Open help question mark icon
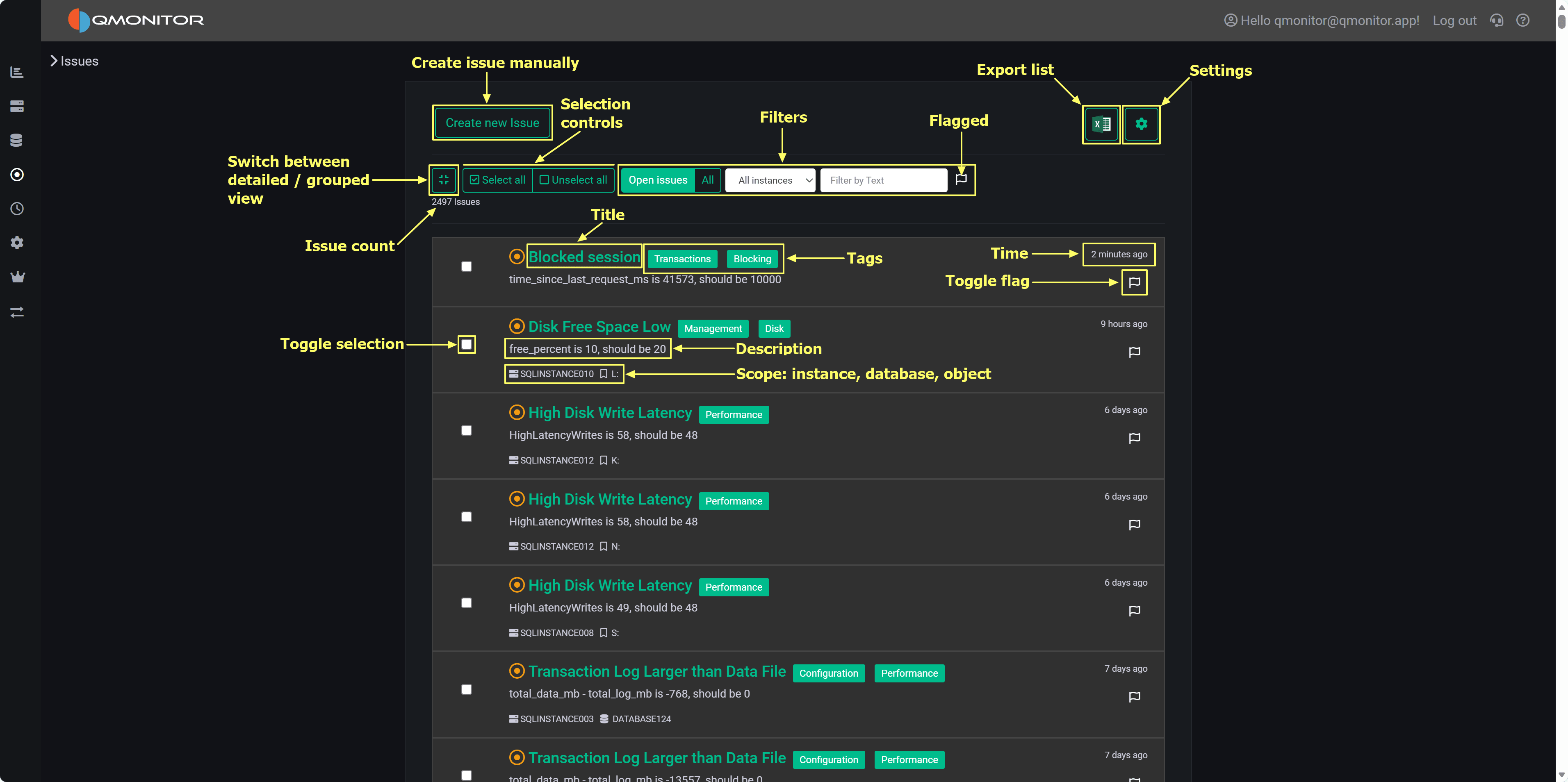This screenshot has height=782, width=1568. coord(1522,20)
